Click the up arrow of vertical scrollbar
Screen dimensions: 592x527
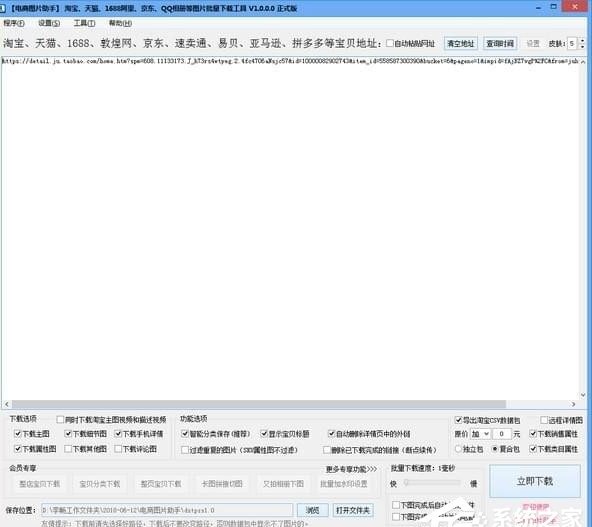(x=583, y=61)
